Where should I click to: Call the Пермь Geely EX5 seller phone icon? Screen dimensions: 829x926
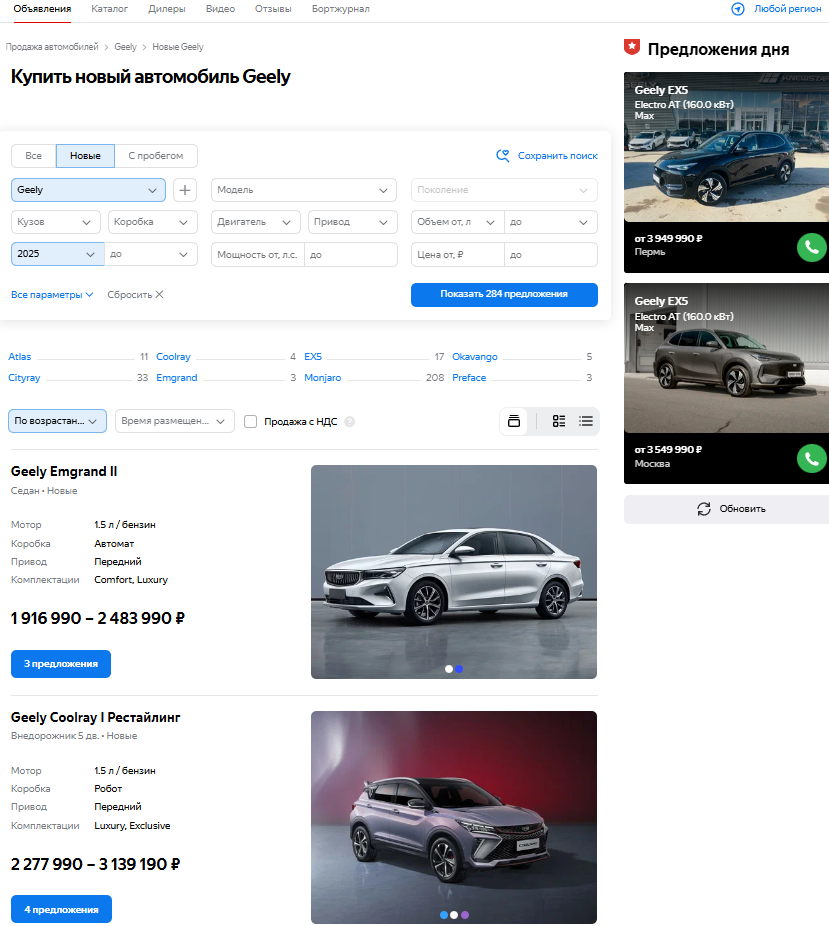[x=811, y=248]
